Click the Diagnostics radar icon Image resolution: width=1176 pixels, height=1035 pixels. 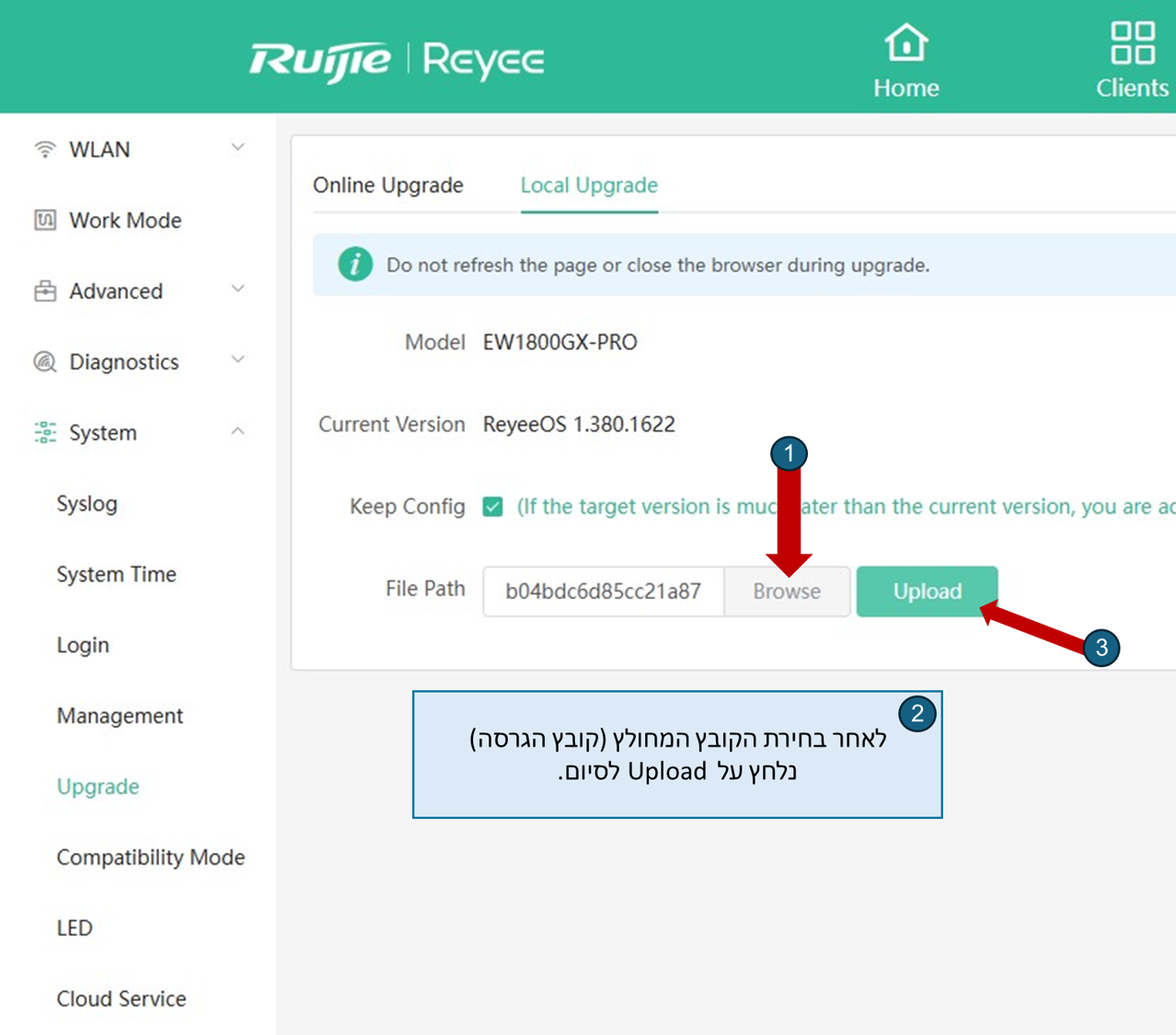pos(45,362)
